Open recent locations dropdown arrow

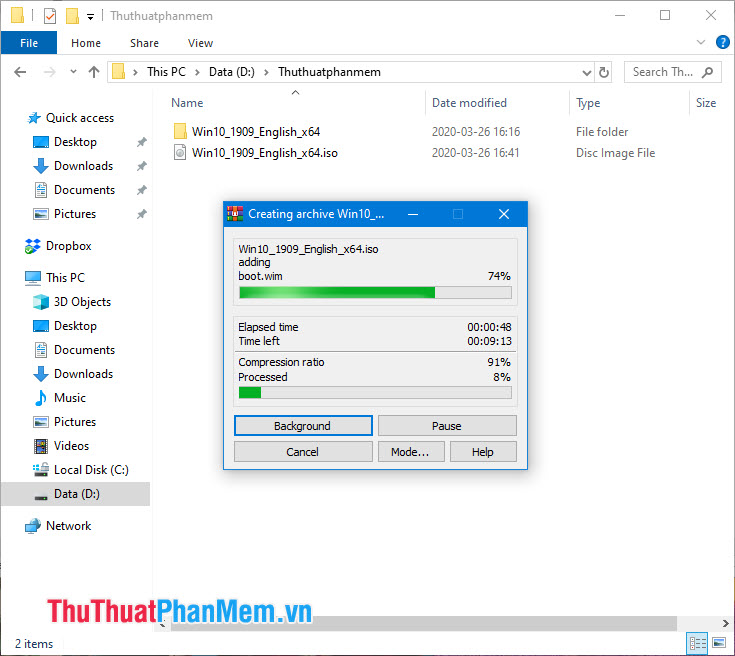[x=73, y=72]
